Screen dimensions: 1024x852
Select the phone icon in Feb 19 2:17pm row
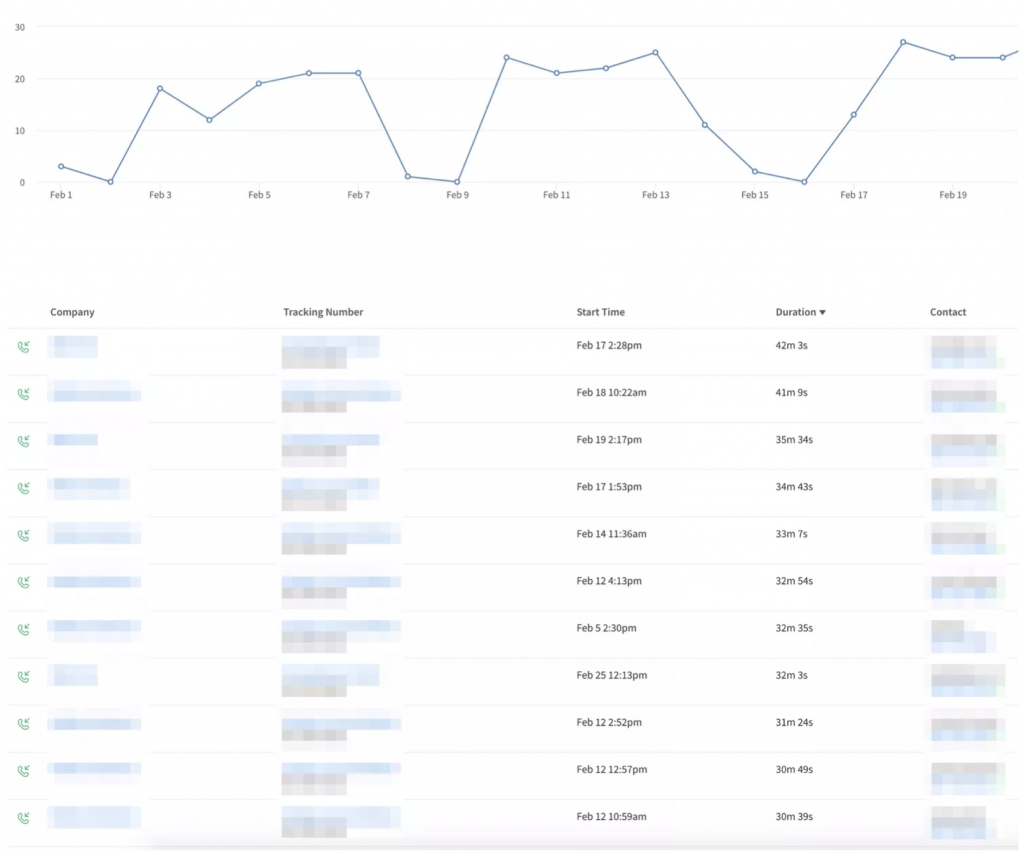(23, 441)
